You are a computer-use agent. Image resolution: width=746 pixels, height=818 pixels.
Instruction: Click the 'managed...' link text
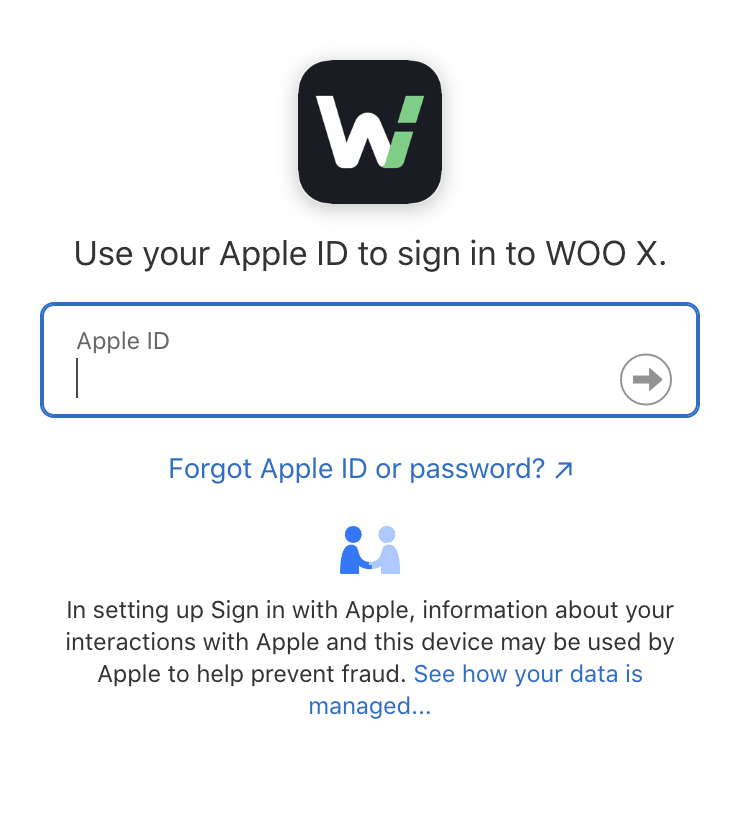(370, 706)
